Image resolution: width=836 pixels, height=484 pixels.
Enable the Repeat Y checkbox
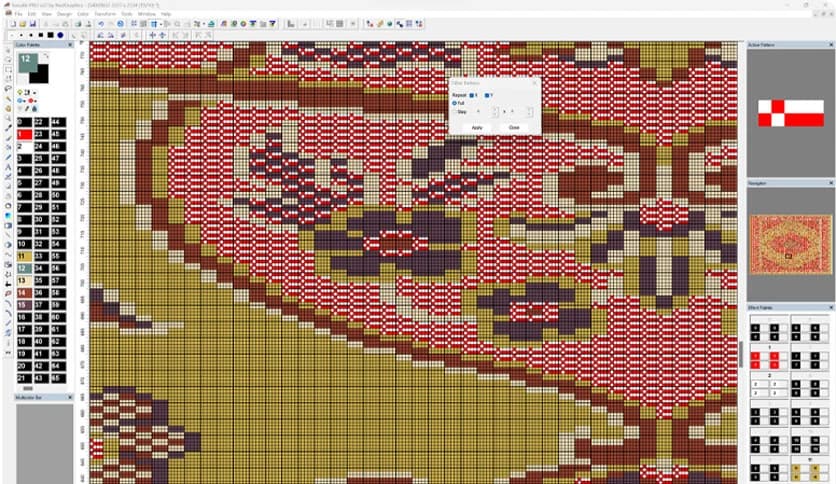click(487, 95)
